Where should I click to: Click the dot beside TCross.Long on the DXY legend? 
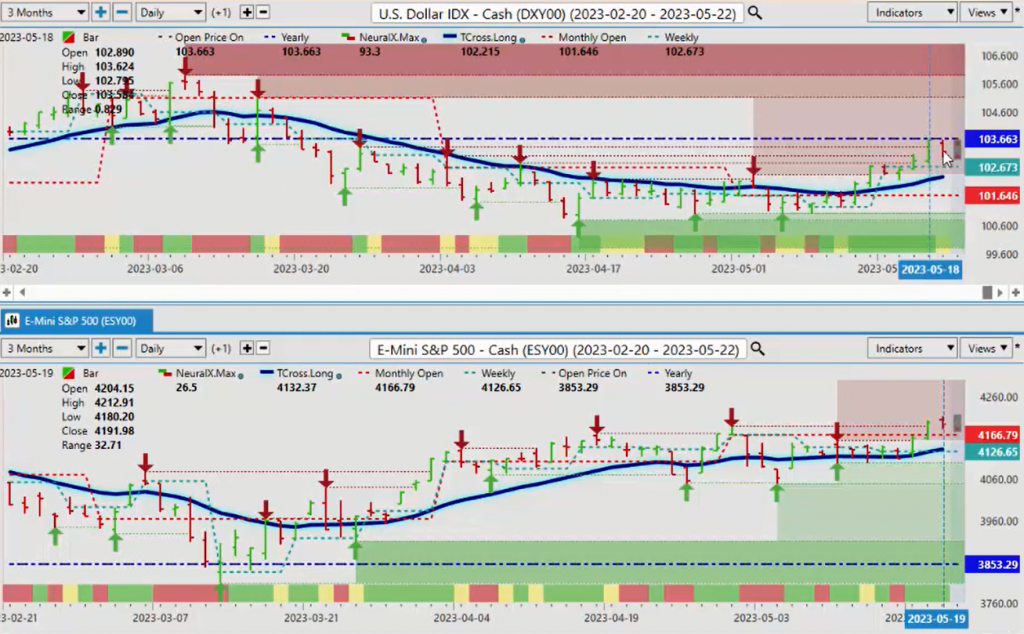tap(522, 40)
